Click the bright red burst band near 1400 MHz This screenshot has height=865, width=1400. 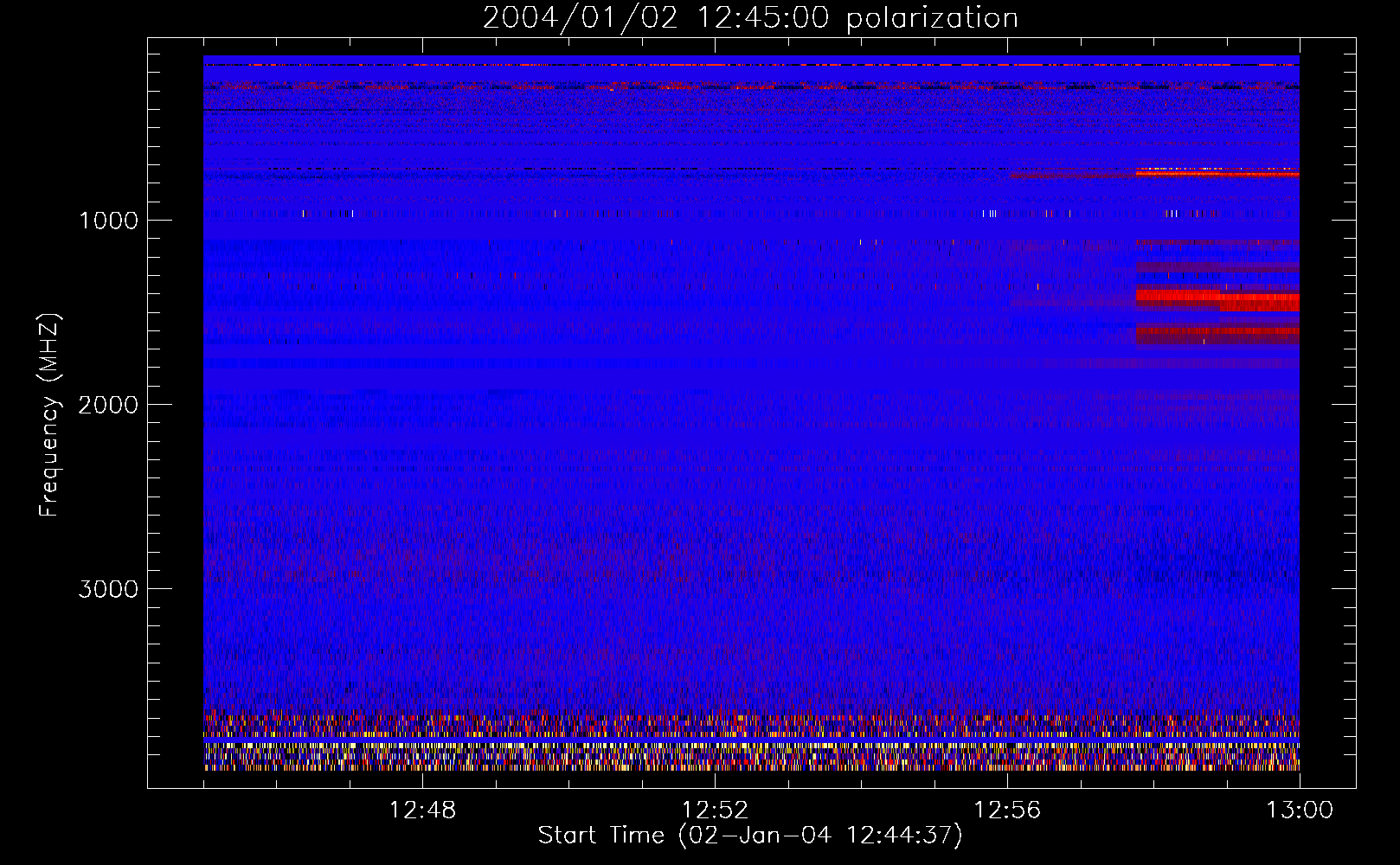click(1217, 300)
